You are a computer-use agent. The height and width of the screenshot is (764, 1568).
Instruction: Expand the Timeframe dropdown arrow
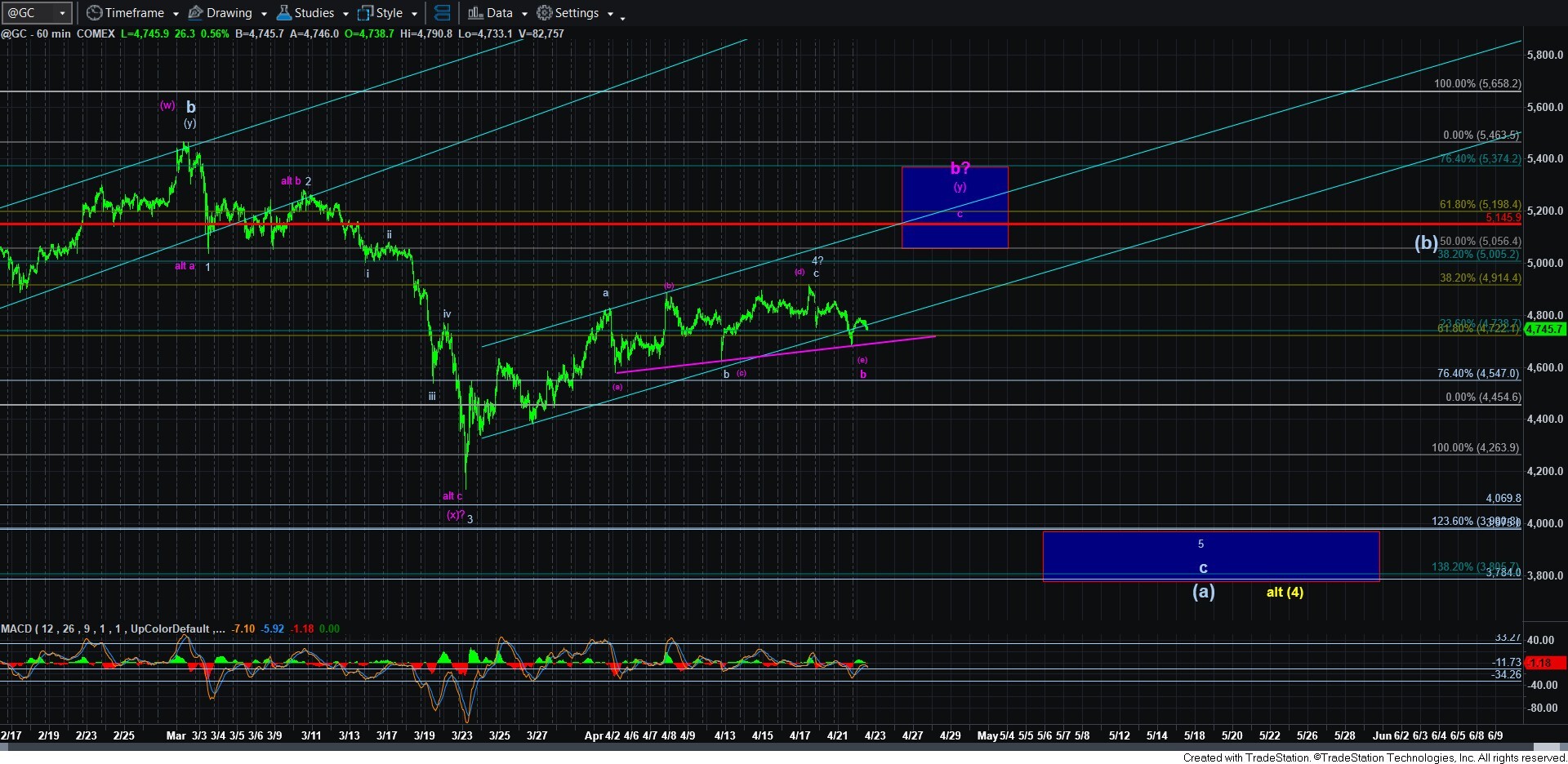[x=176, y=14]
